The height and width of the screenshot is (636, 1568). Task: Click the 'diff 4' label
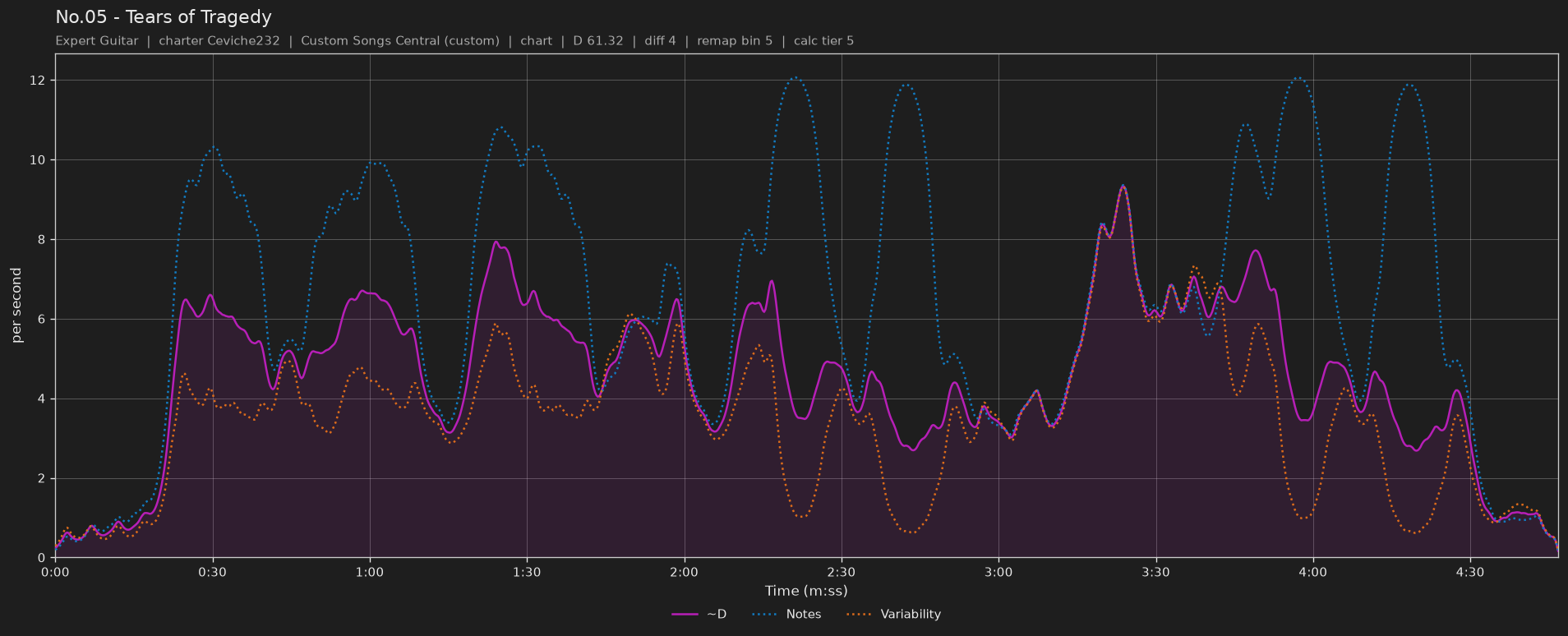[x=660, y=41]
